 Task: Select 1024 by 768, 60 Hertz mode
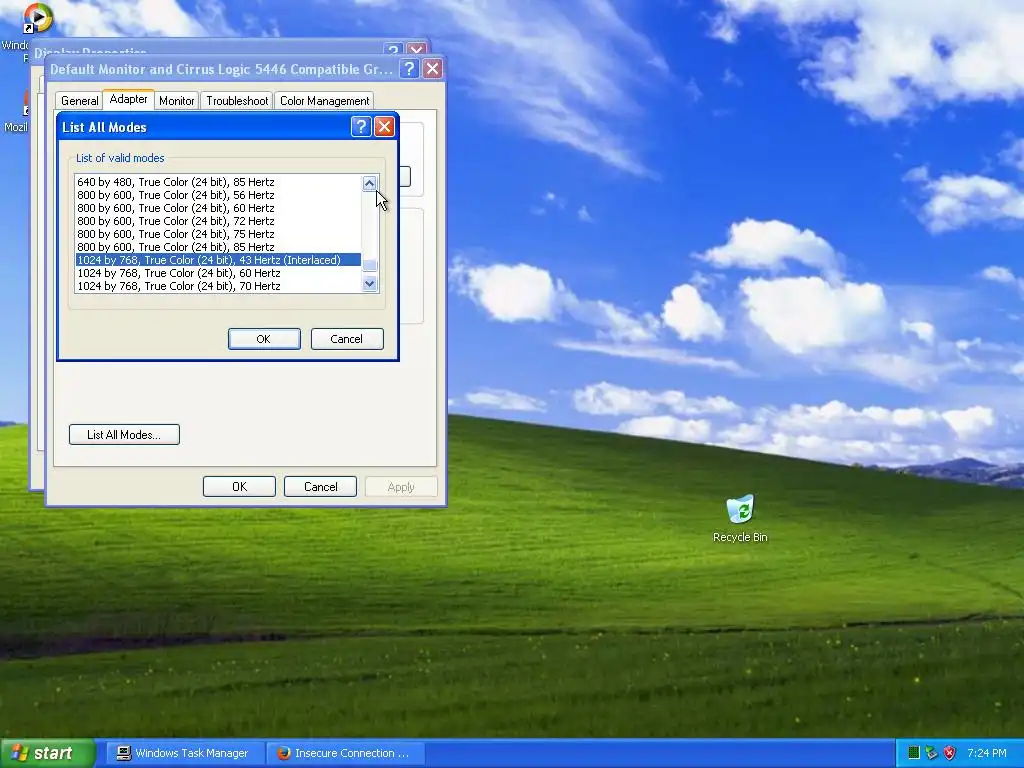[x=218, y=273]
